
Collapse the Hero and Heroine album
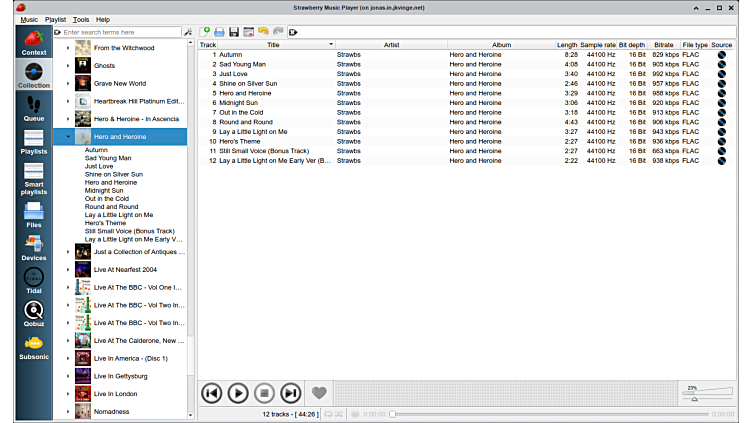(x=68, y=136)
